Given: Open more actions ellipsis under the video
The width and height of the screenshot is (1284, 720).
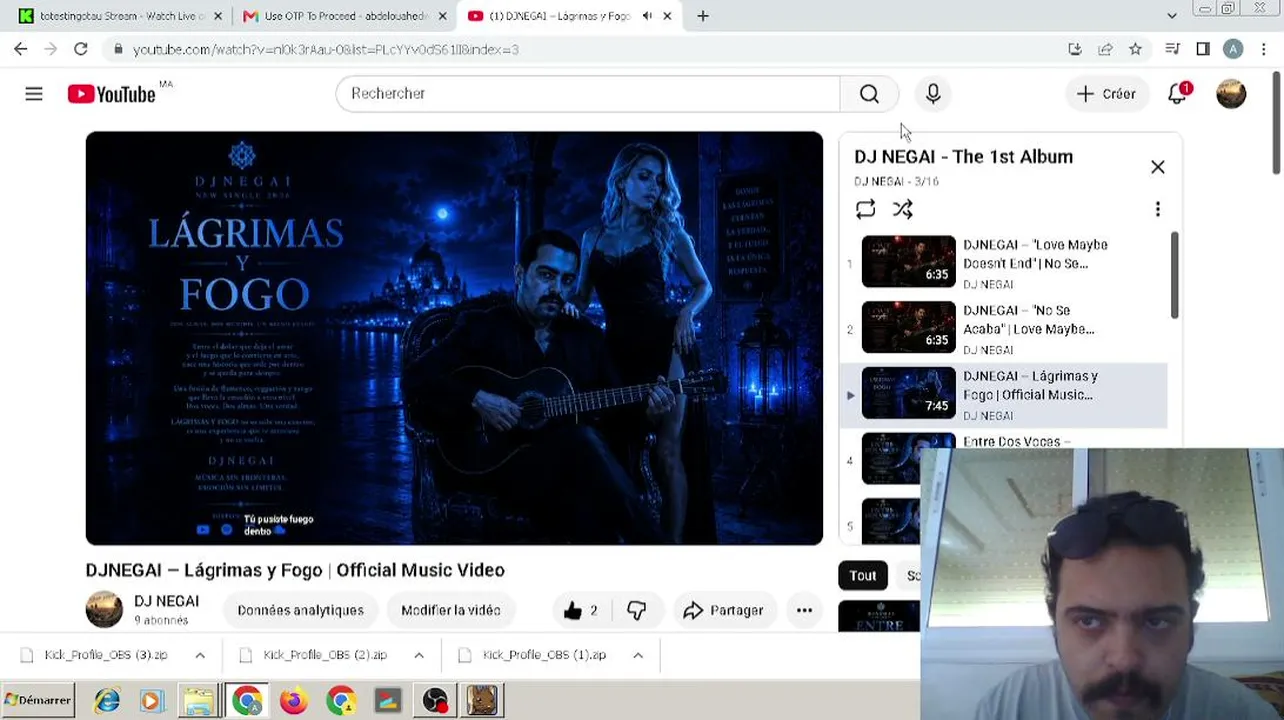Looking at the screenshot, I should pos(804,610).
